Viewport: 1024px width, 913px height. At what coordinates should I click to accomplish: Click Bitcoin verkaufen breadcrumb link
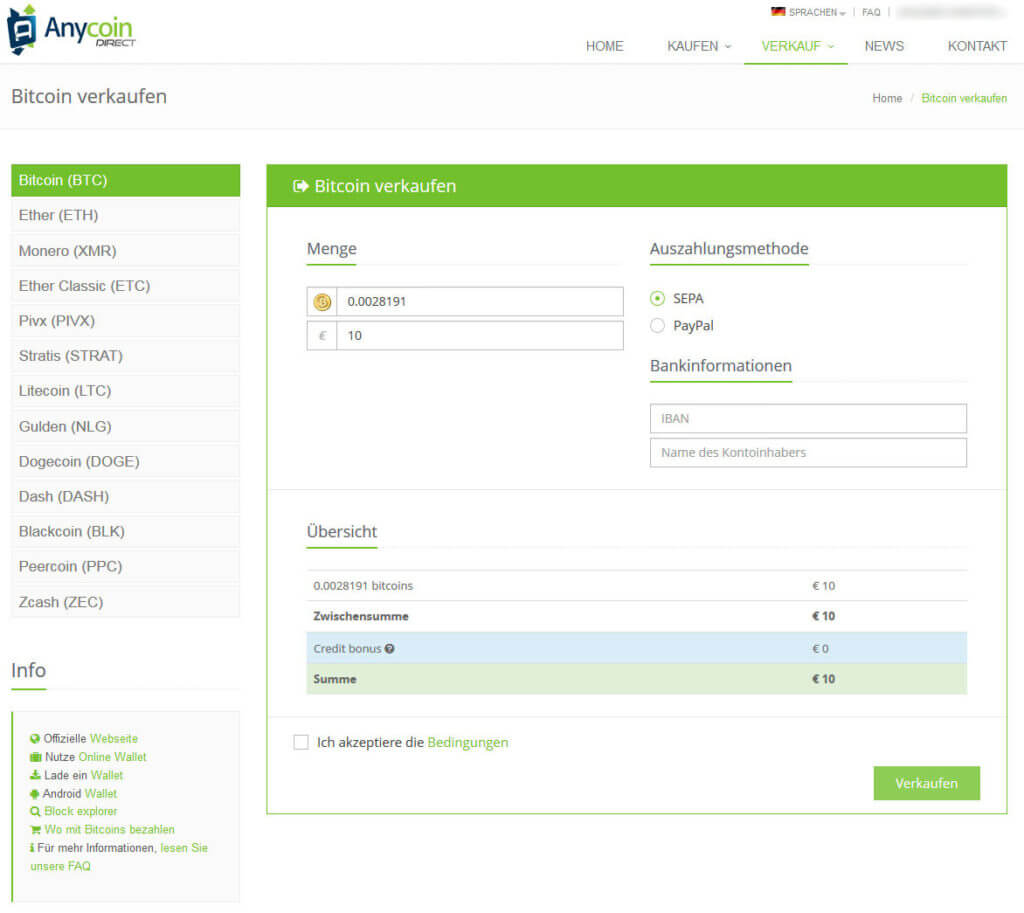(964, 98)
